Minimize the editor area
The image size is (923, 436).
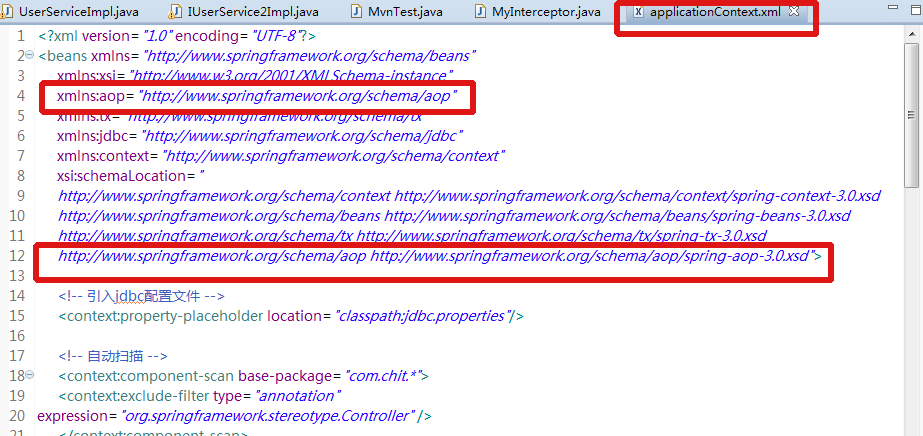pos(895,8)
